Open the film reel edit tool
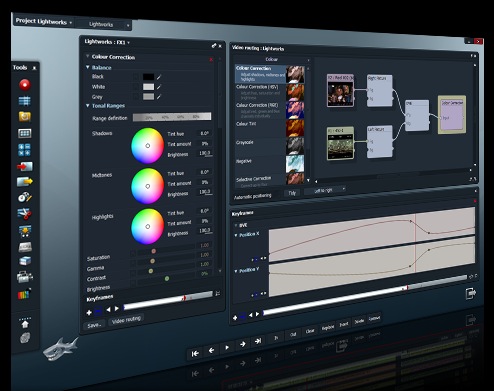494x391 pixels. coord(25,197)
